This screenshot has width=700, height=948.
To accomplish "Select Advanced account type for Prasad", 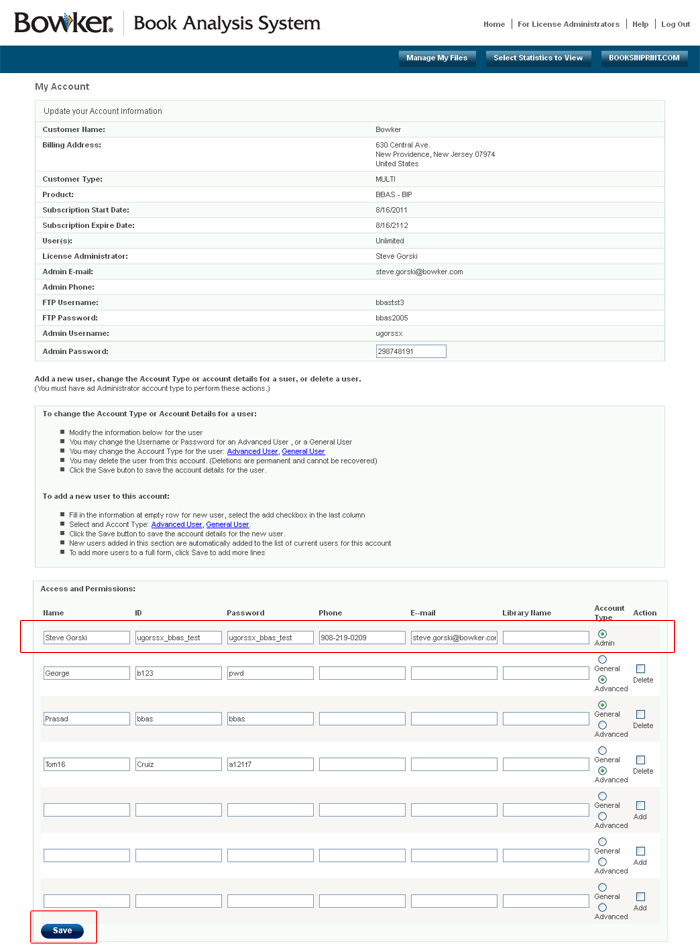I will (602, 725).
